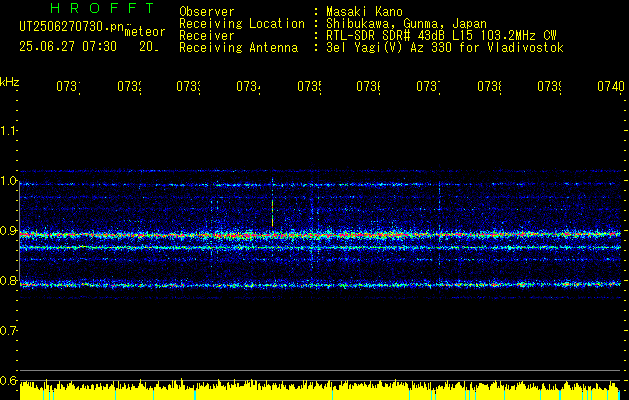This screenshot has height=400, width=629.
Task: Click the strong red carrier line near 0.9 kHz
Action: (320, 235)
